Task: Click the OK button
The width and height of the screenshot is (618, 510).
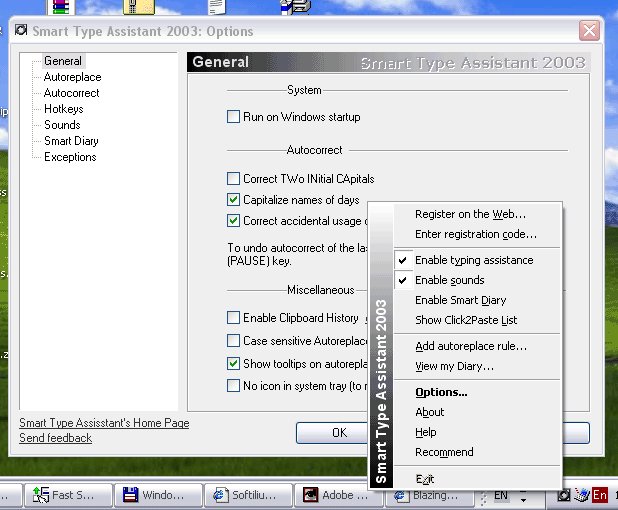Action: (332, 433)
